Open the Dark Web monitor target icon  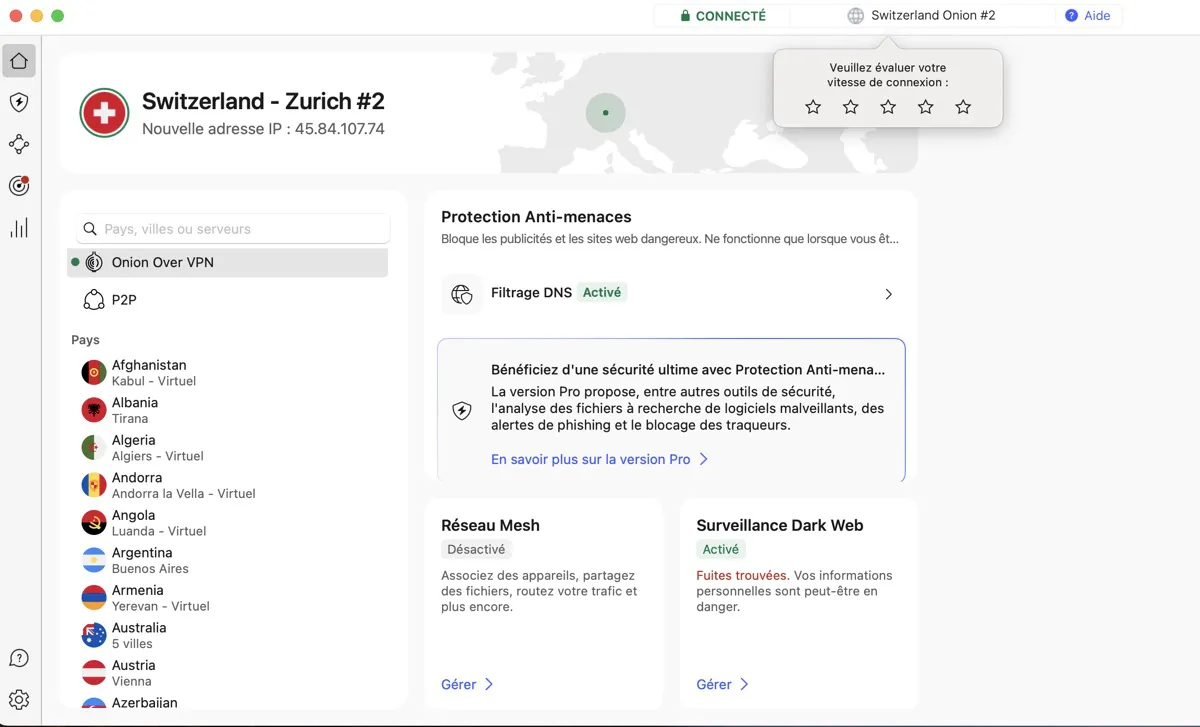pos(19,186)
